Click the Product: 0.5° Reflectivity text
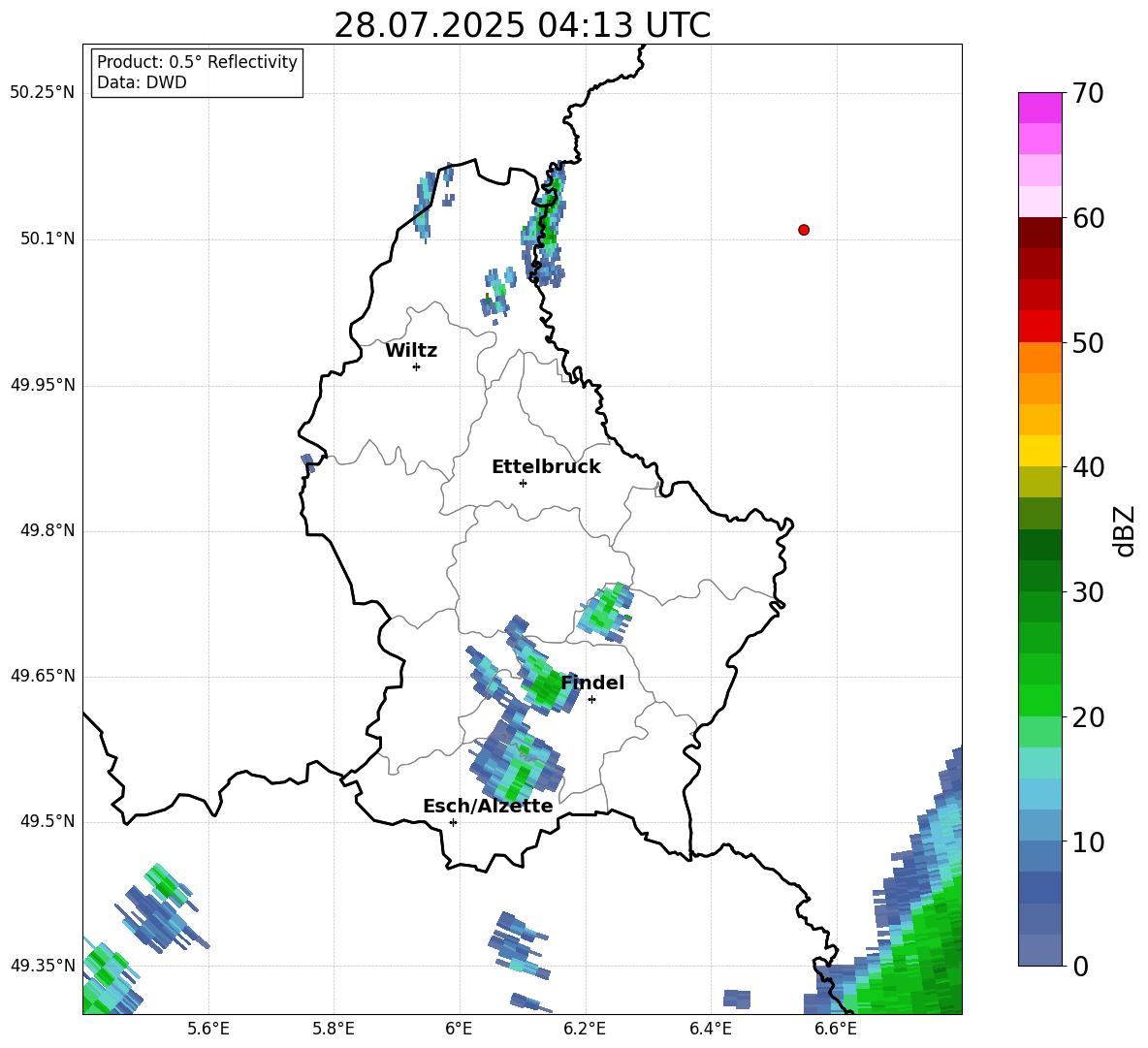Image resolution: width=1148 pixels, height=1048 pixels. point(197,62)
